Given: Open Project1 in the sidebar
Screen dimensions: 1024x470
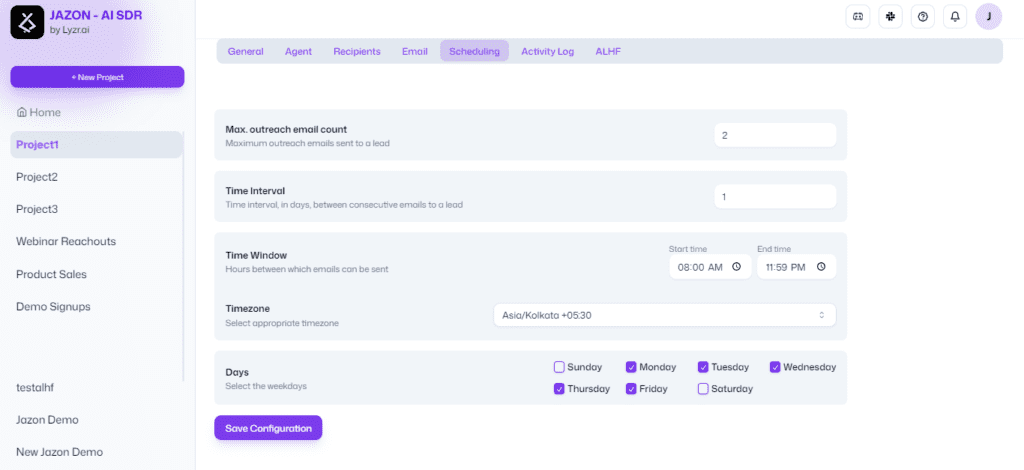Looking at the screenshot, I should coord(96,145).
